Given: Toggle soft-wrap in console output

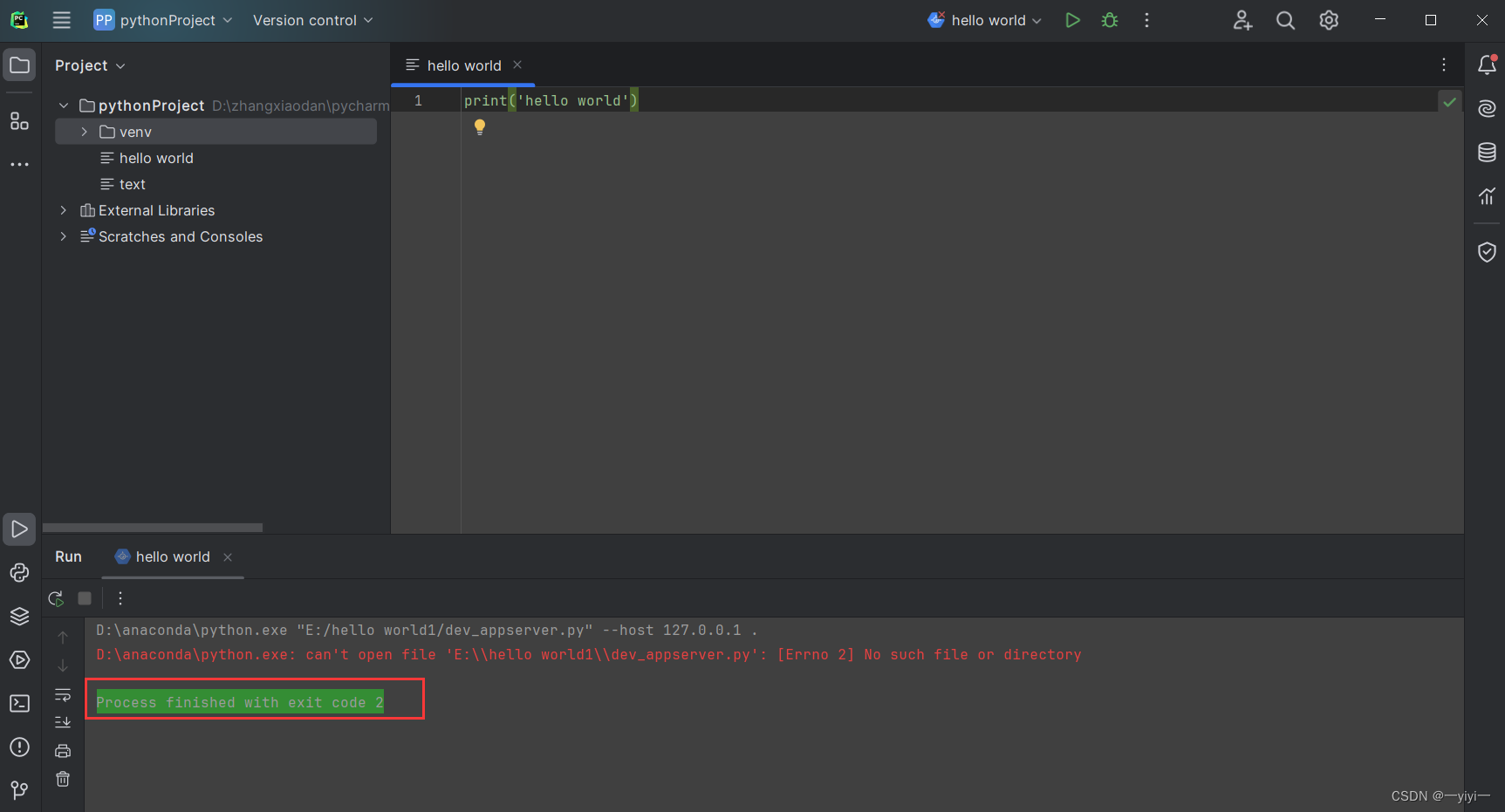Looking at the screenshot, I should (x=63, y=695).
